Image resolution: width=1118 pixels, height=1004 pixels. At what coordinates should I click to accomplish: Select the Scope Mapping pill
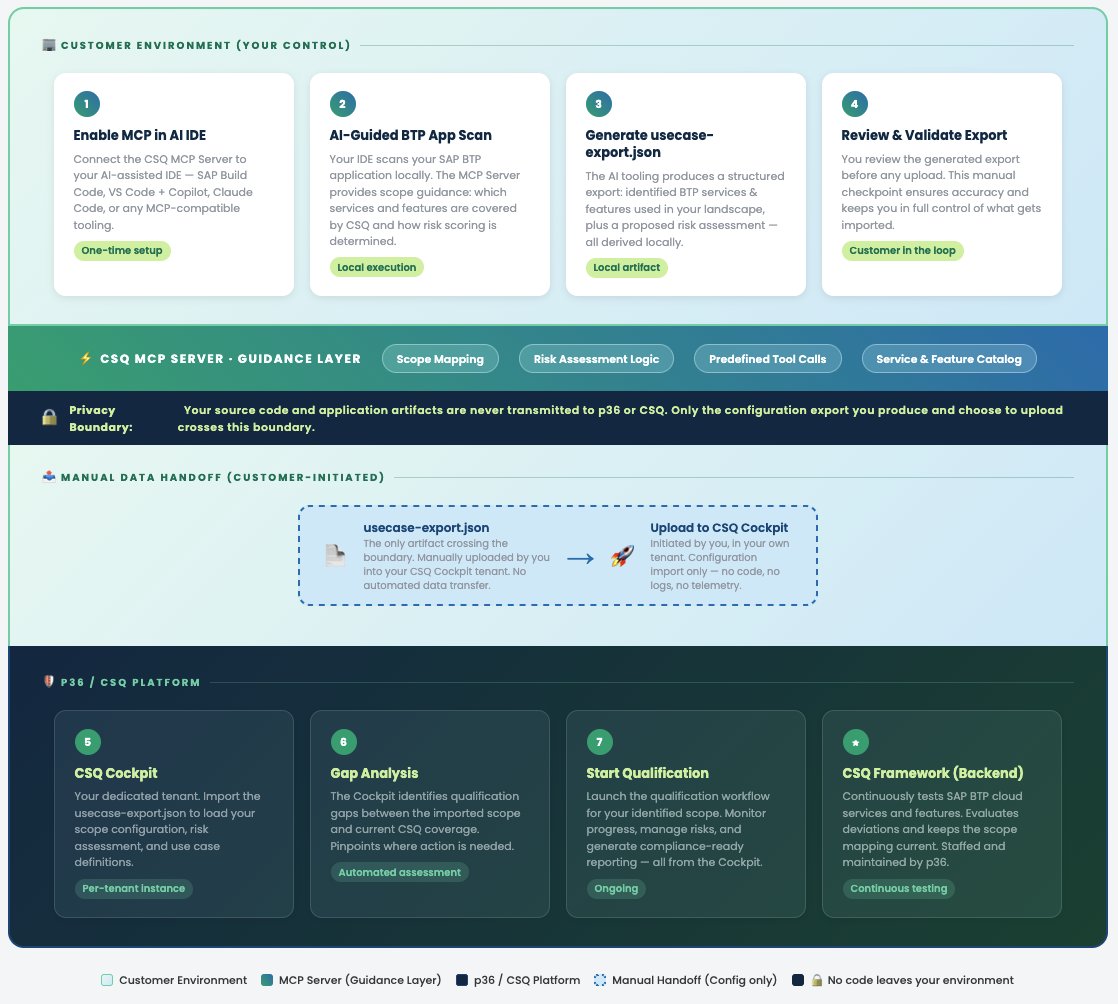pyautogui.click(x=440, y=359)
